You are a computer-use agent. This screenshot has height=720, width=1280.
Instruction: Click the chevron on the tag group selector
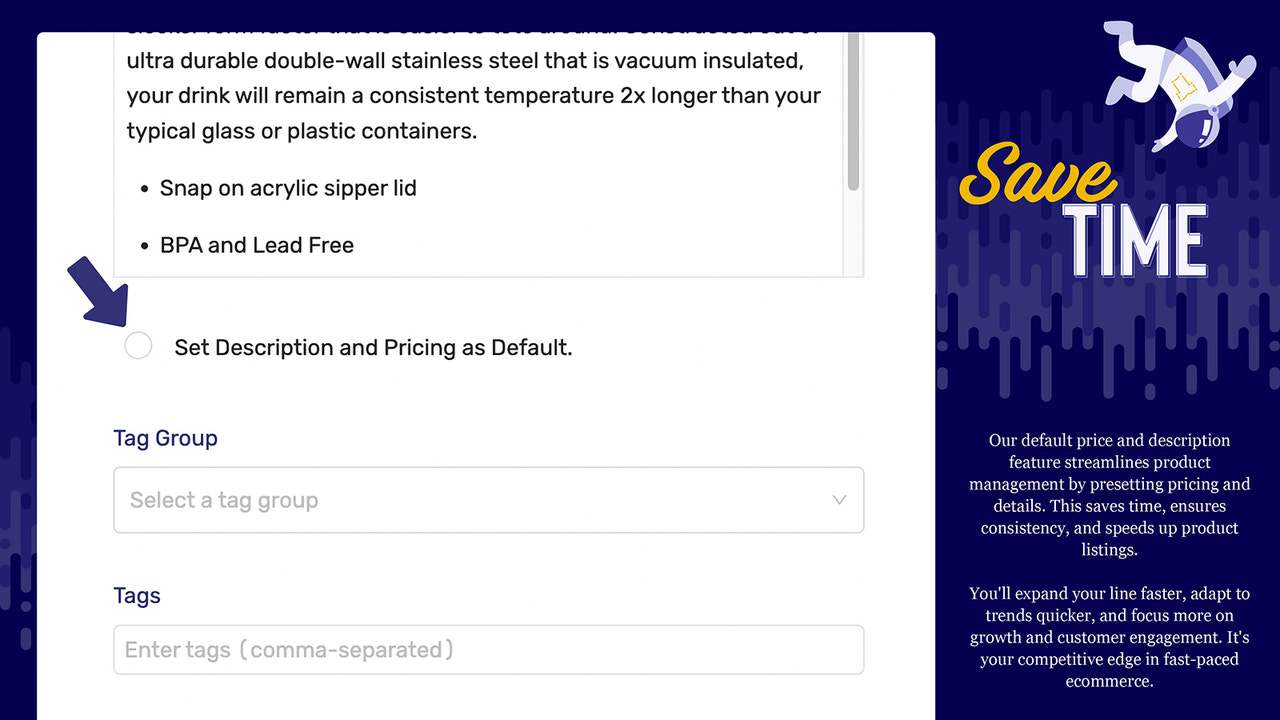[x=840, y=500]
